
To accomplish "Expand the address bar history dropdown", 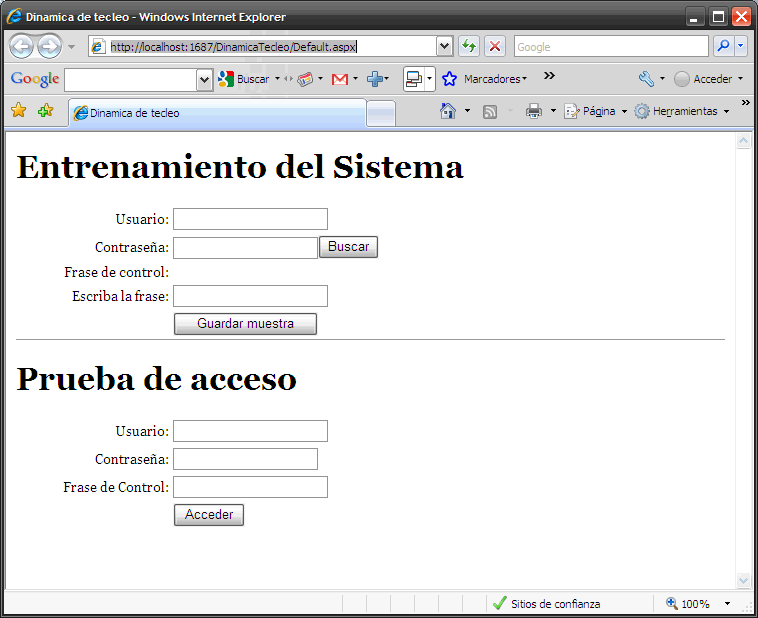I will click(x=444, y=47).
